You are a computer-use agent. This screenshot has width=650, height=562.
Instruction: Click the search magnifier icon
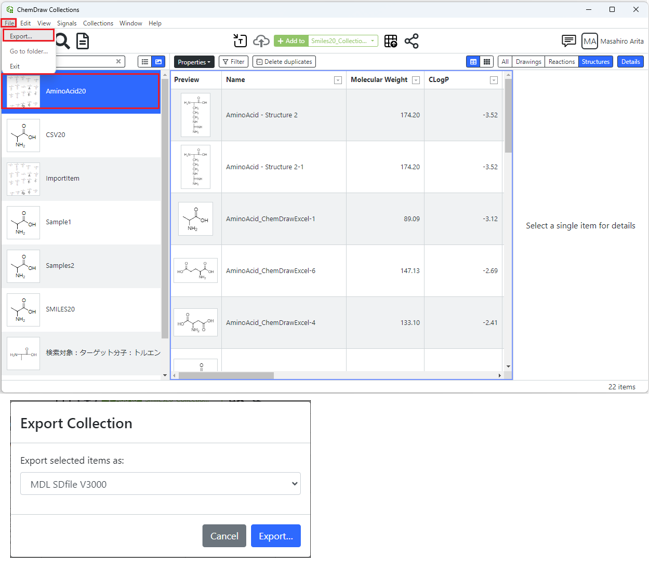click(62, 41)
